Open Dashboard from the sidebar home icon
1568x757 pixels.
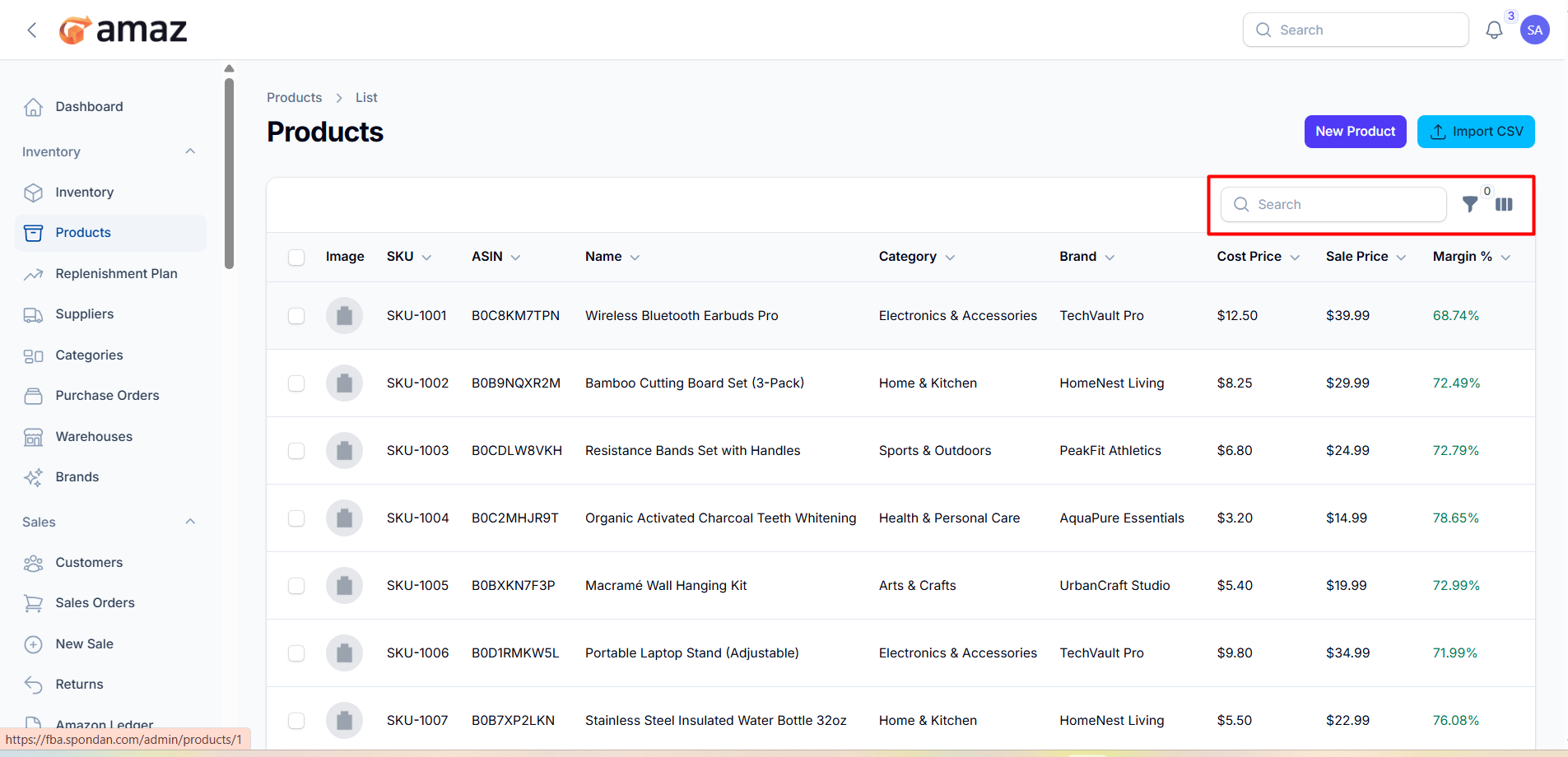34,107
